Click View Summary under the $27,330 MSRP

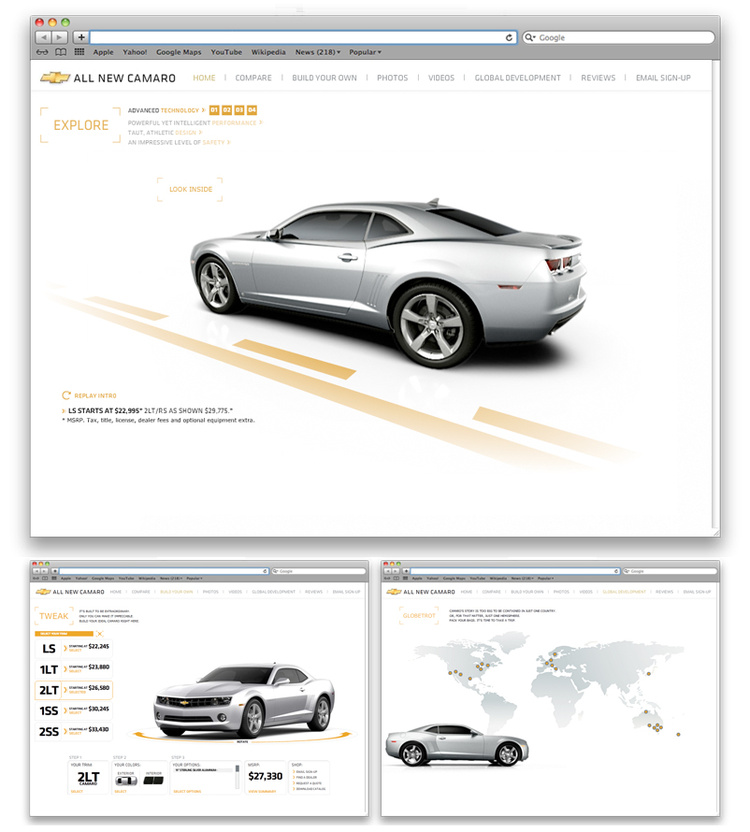(x=262, y=791)
